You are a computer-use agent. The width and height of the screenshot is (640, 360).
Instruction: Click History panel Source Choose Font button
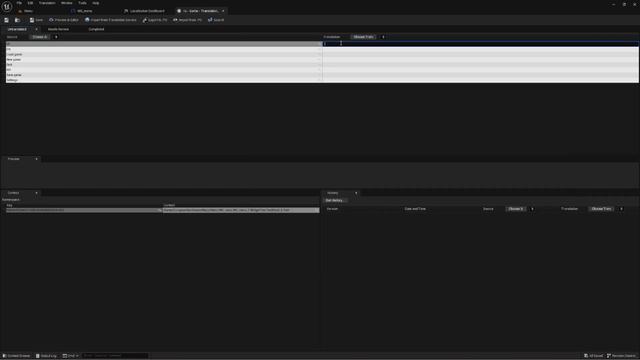[516, 209]
